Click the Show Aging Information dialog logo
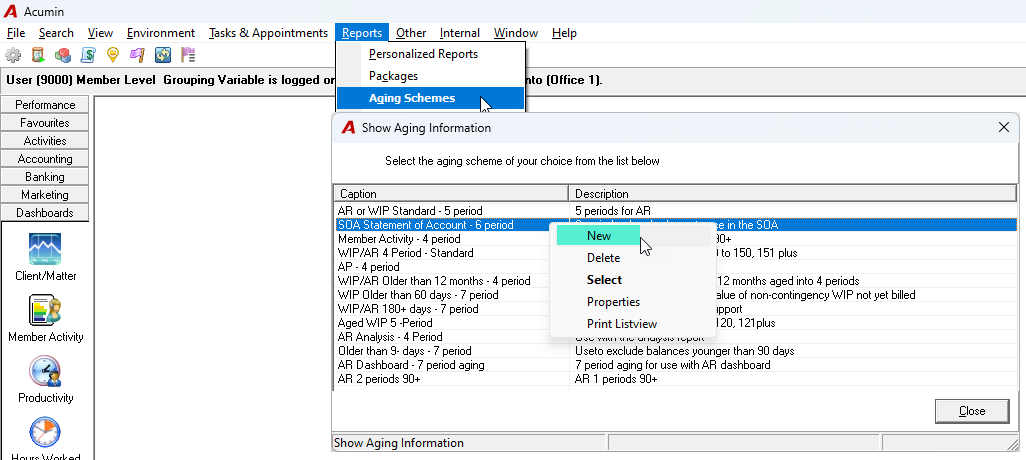The width and height of the screenshot is (1026, 460). (349, 128)
